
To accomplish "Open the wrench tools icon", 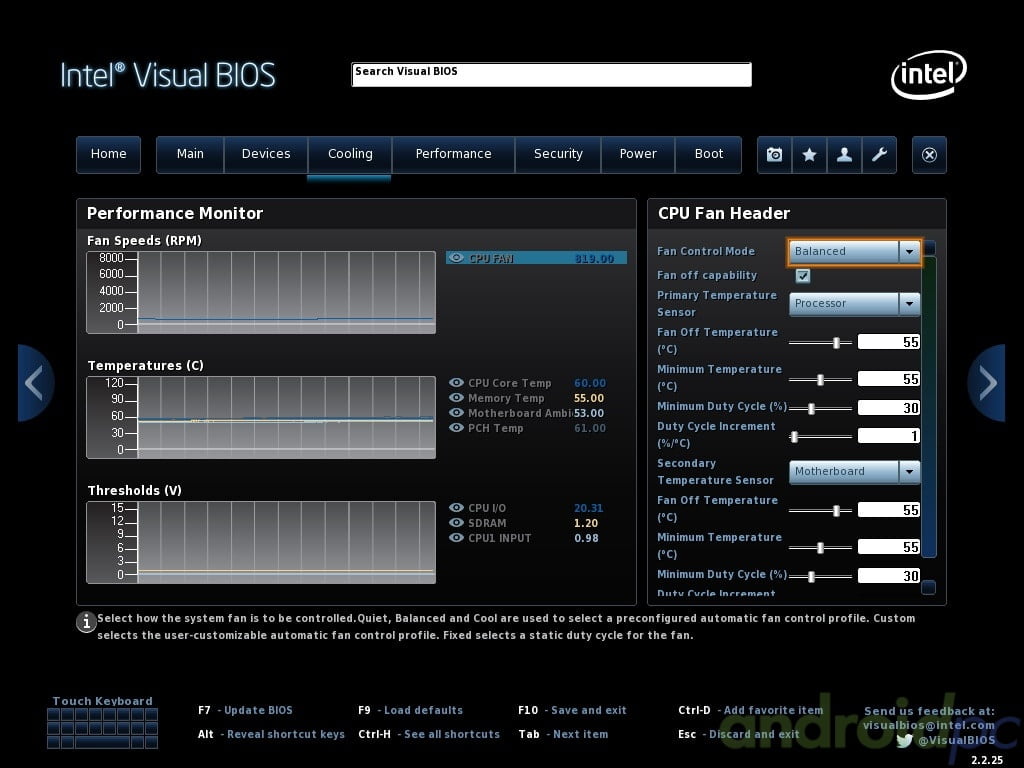I will click(x=879, y=155).
